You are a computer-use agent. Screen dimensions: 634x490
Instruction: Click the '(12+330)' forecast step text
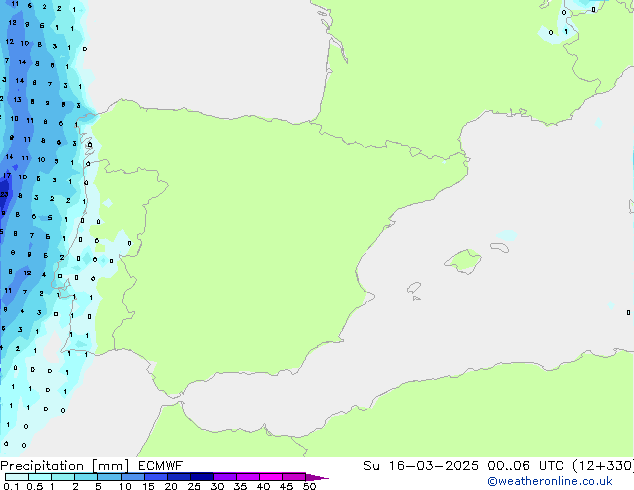click(x=603, y=465)
